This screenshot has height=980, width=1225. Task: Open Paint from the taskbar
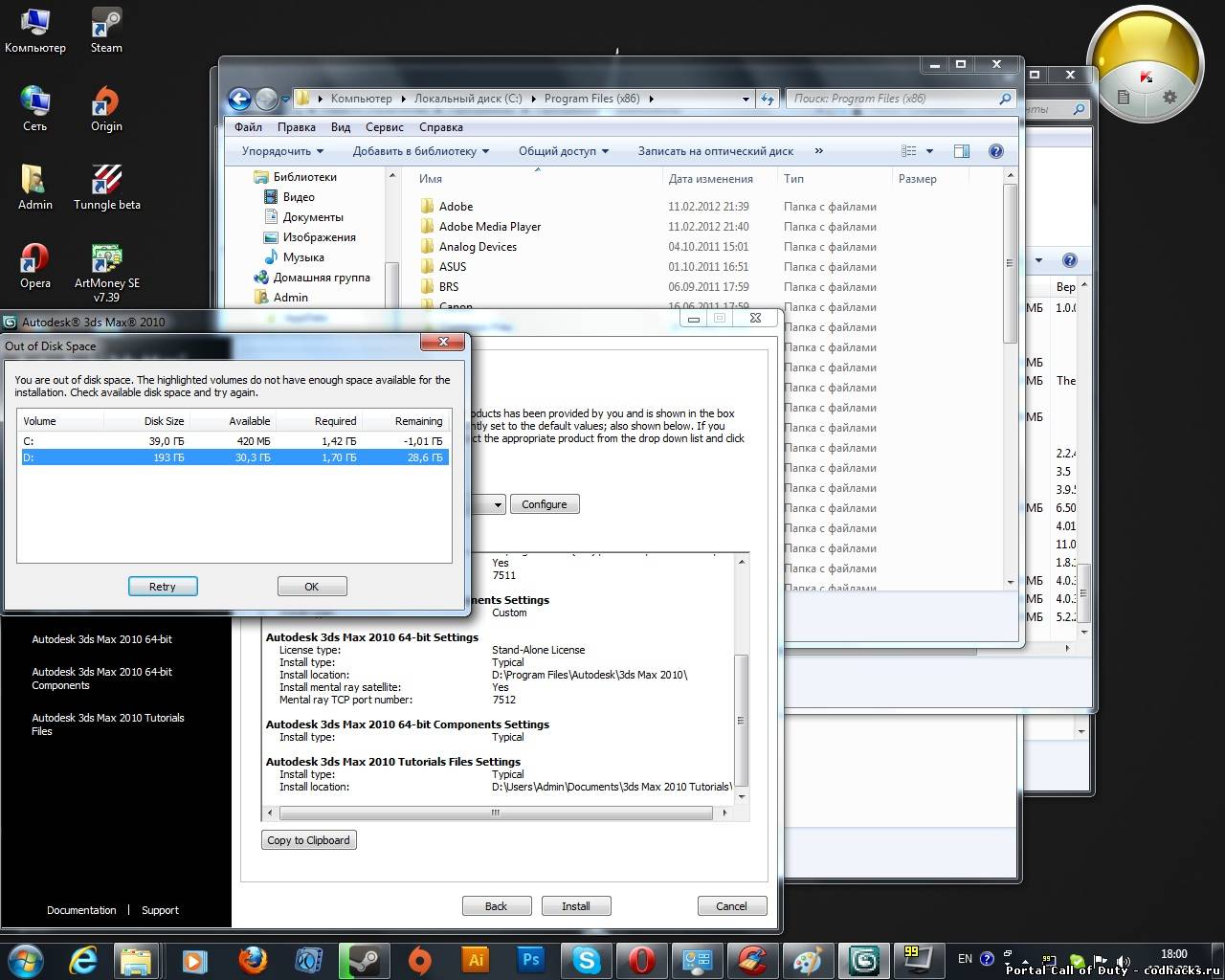tap(808, 960)
